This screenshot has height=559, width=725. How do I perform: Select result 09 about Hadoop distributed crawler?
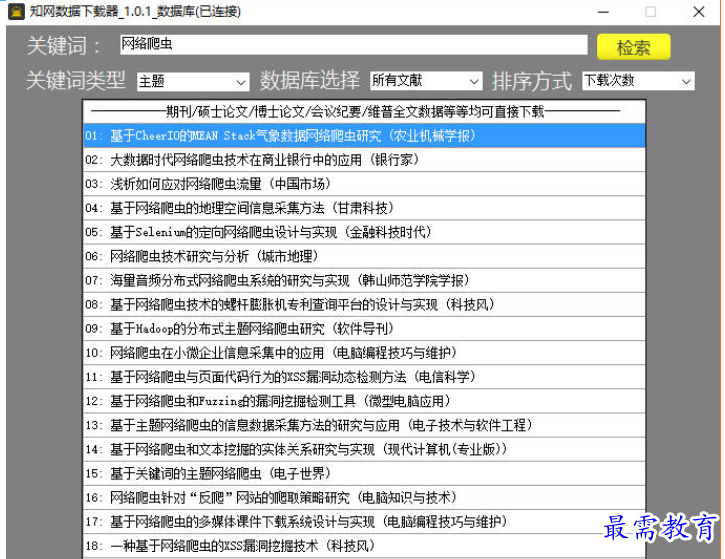(x=364, y=329)
